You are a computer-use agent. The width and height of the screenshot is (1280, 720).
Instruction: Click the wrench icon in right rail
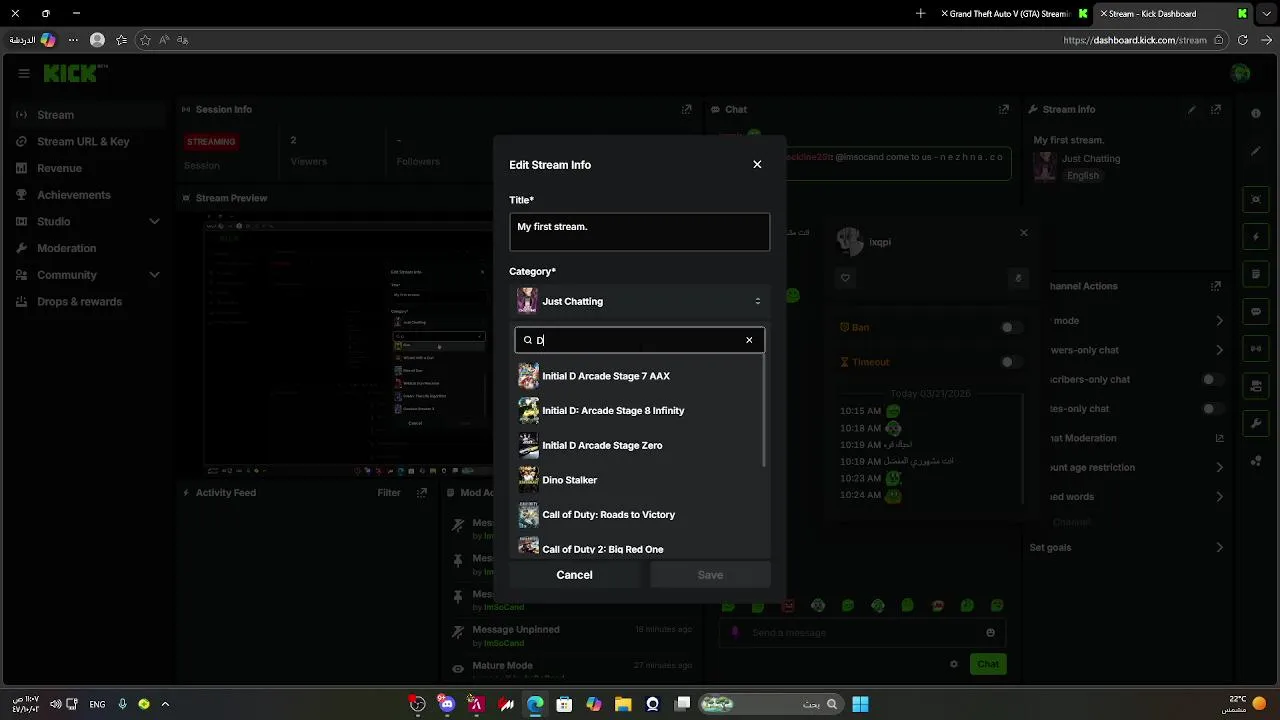coord(1256,423)
